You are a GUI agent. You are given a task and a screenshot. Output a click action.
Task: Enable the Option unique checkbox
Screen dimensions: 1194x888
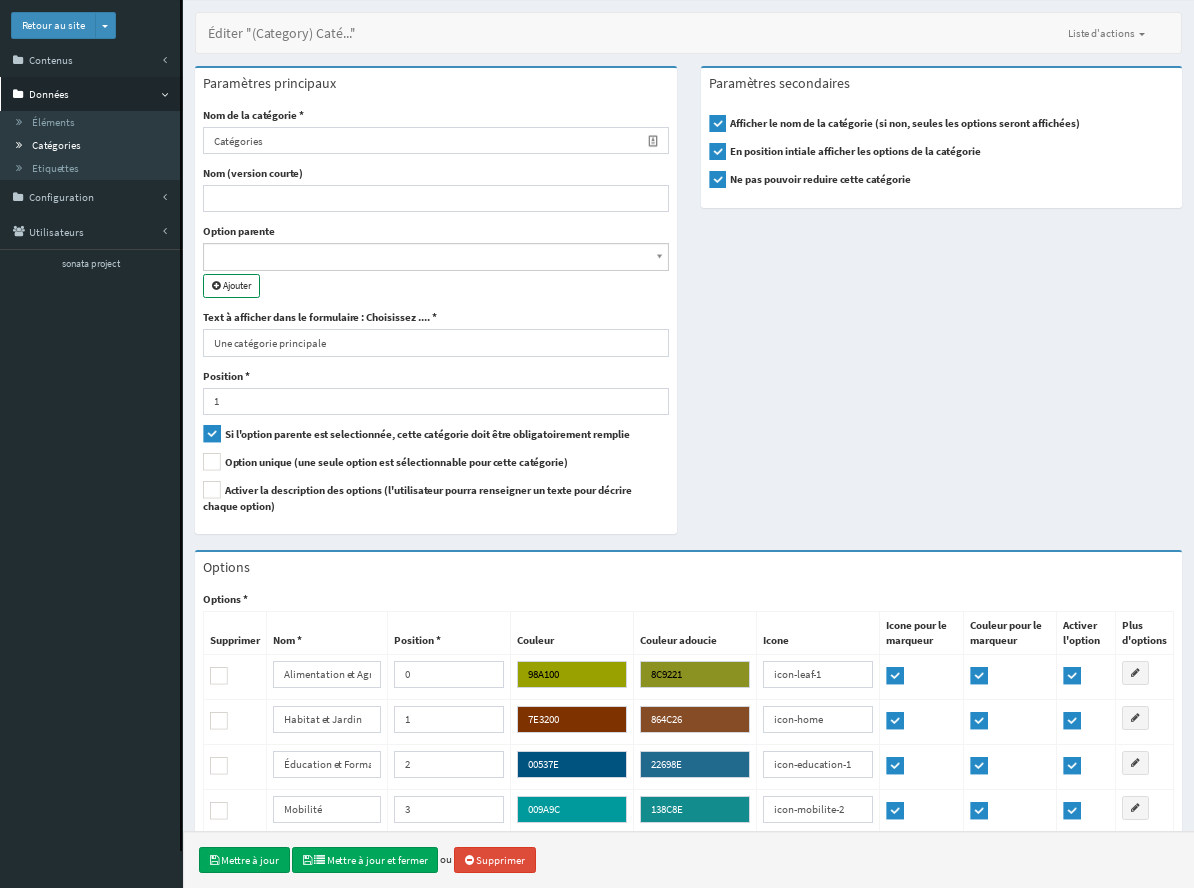click(x=212, y=462)
